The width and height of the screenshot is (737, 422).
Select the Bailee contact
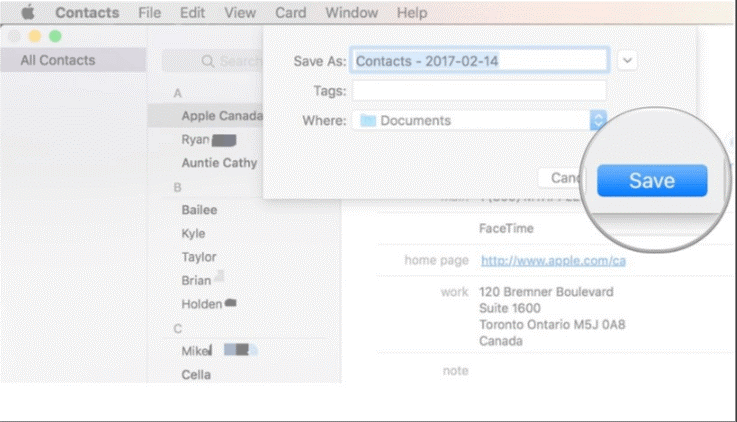pyautogui.click(x=199, y=210)
